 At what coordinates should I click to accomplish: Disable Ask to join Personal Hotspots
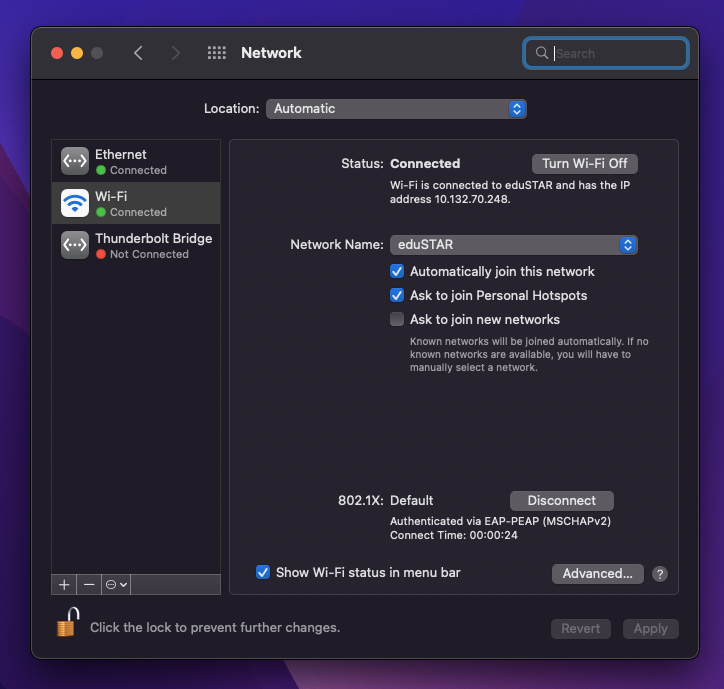click(x=397, y=296)
